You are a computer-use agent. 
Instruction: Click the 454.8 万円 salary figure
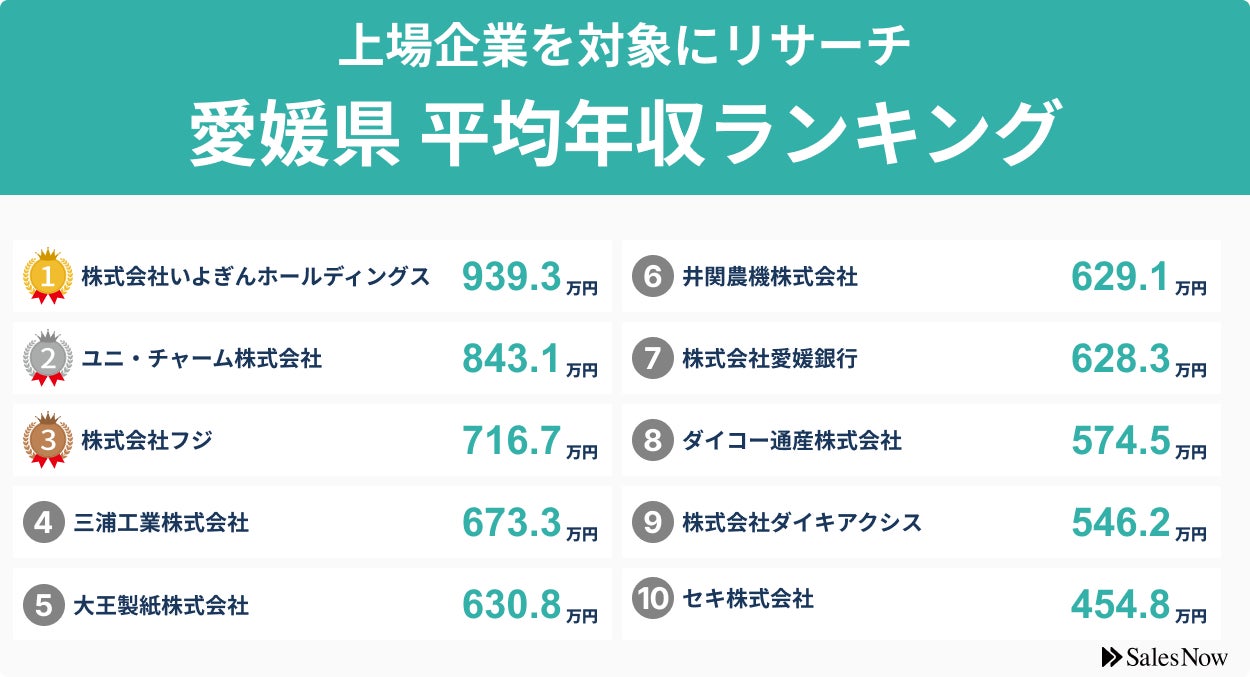(x=1138, y=605)
